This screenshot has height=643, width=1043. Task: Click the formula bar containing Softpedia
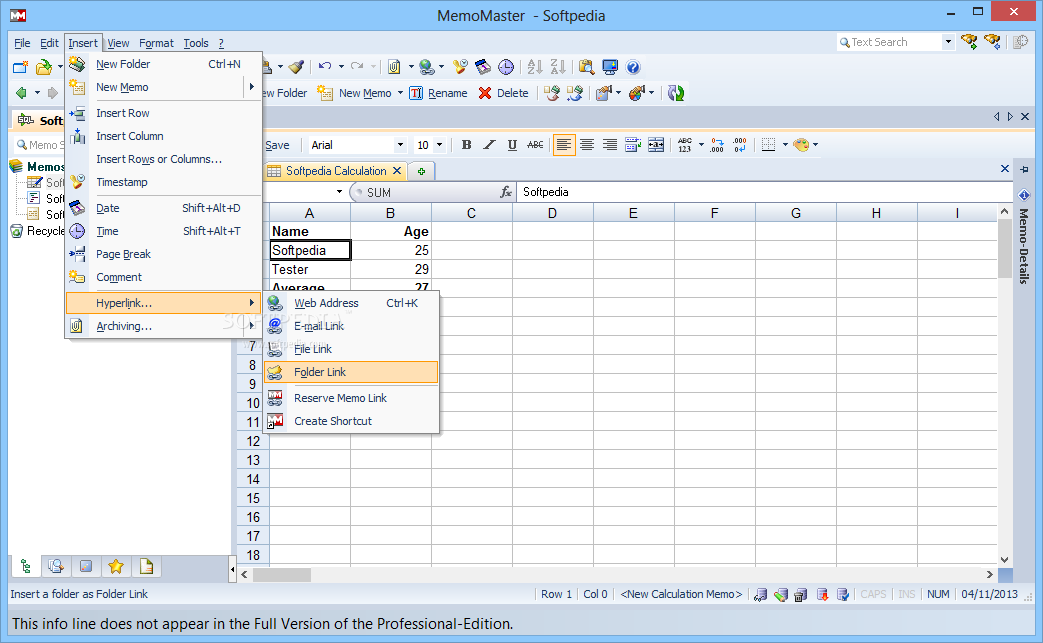coord(764,192)
